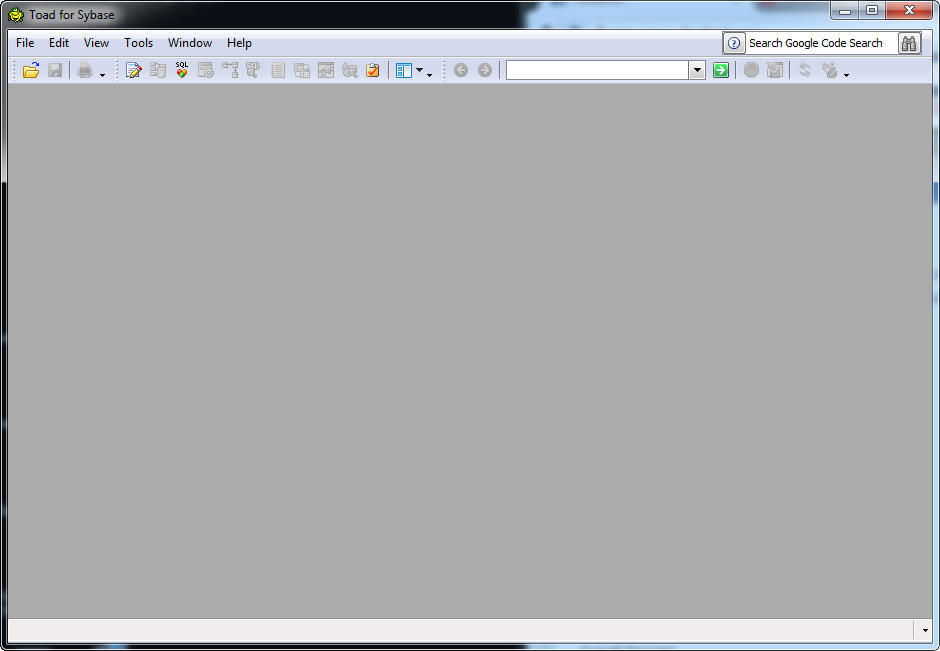Select the File menu
Screen dimensions: 940x651
24,43
